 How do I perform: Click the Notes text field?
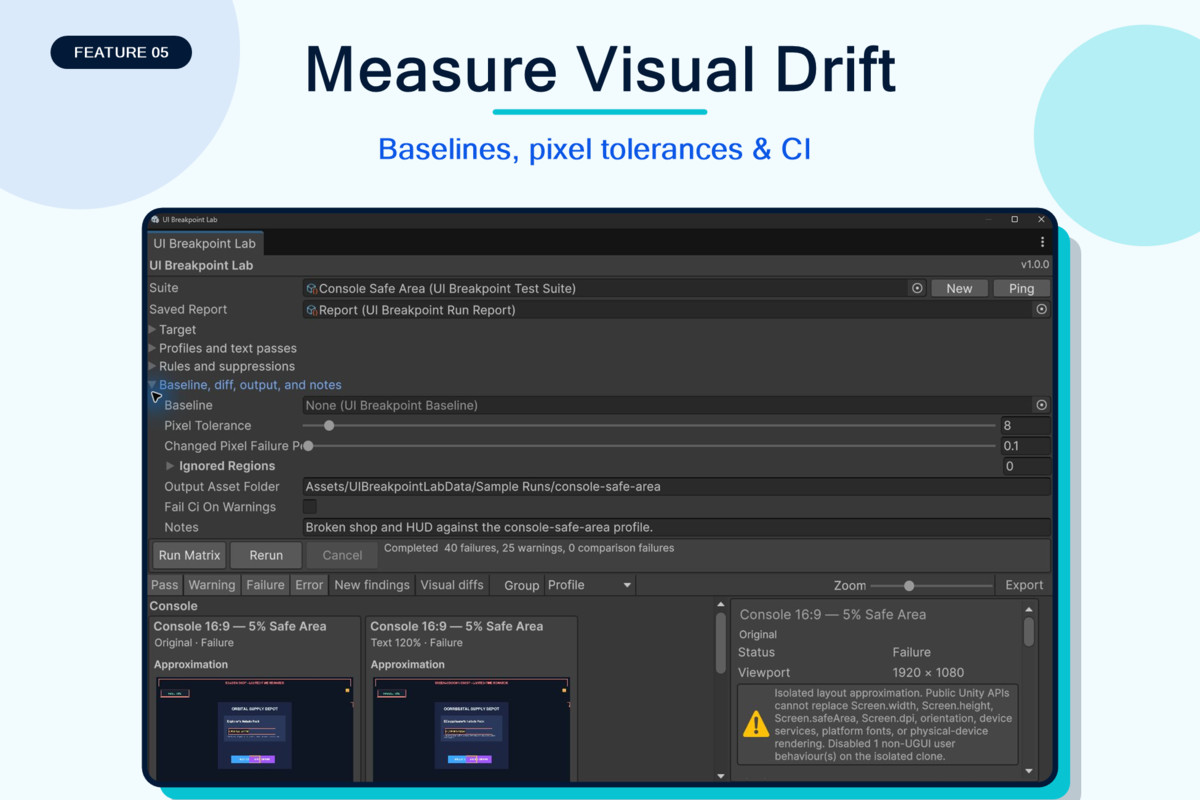click(x=677, y=527)
